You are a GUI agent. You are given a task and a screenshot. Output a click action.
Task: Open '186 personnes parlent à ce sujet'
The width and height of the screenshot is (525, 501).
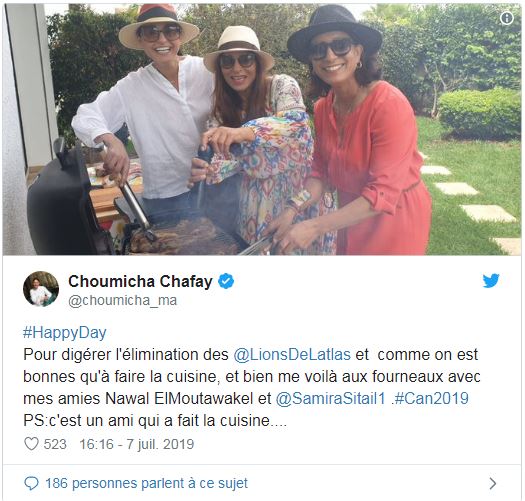pyautogui.click(x=147, y=483)
